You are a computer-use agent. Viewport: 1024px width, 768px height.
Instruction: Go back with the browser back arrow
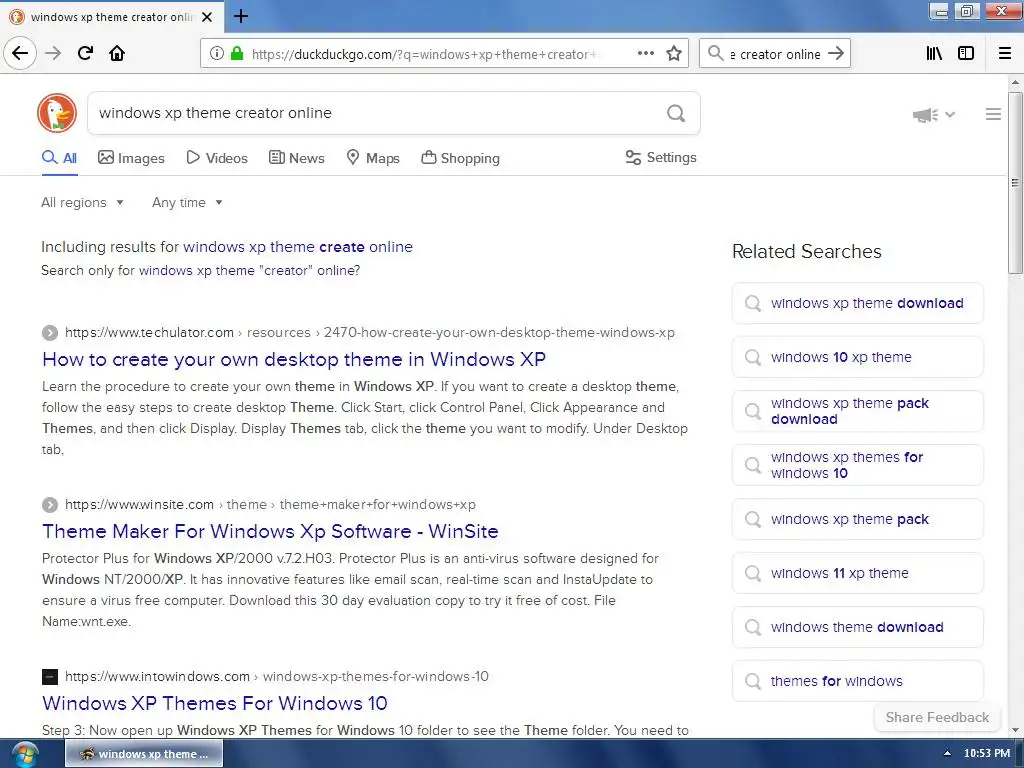(x=20, y=53)
